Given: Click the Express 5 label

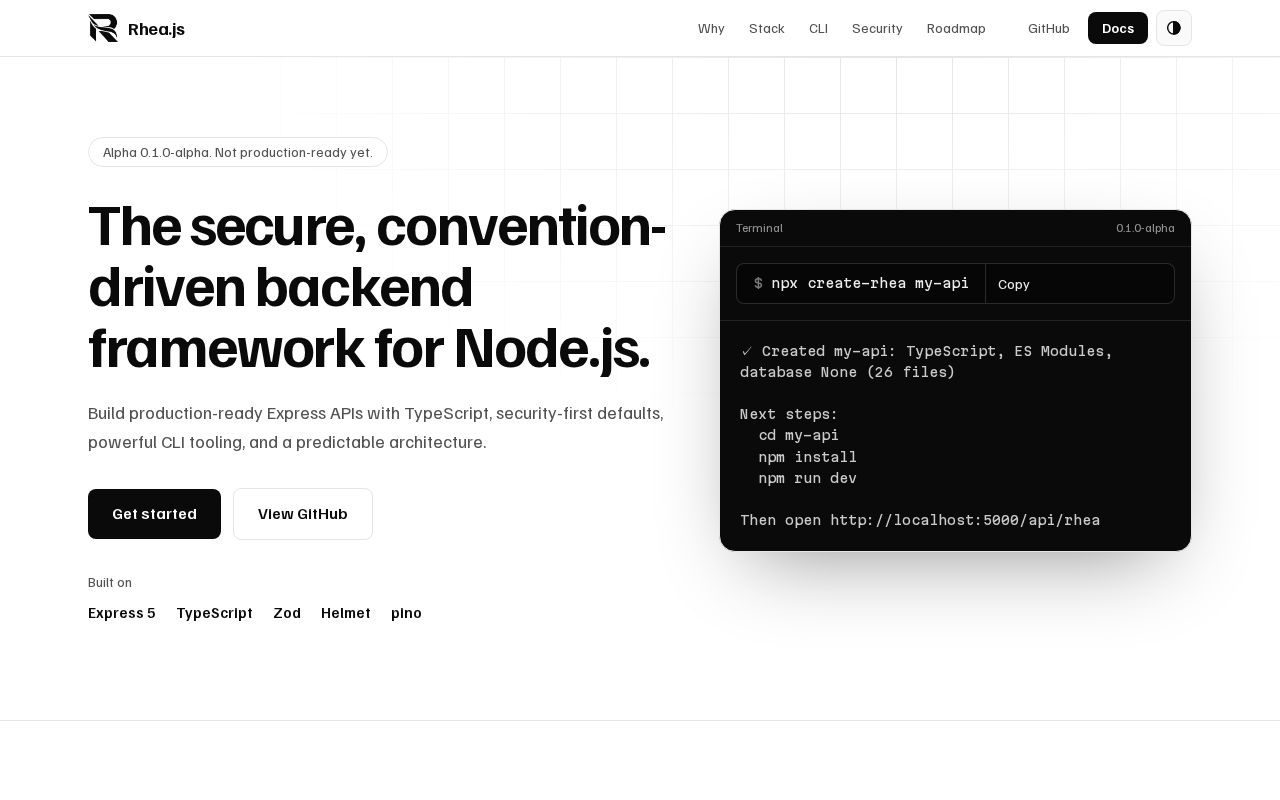Looking at the screenshot, I should [x=122, y=613].
